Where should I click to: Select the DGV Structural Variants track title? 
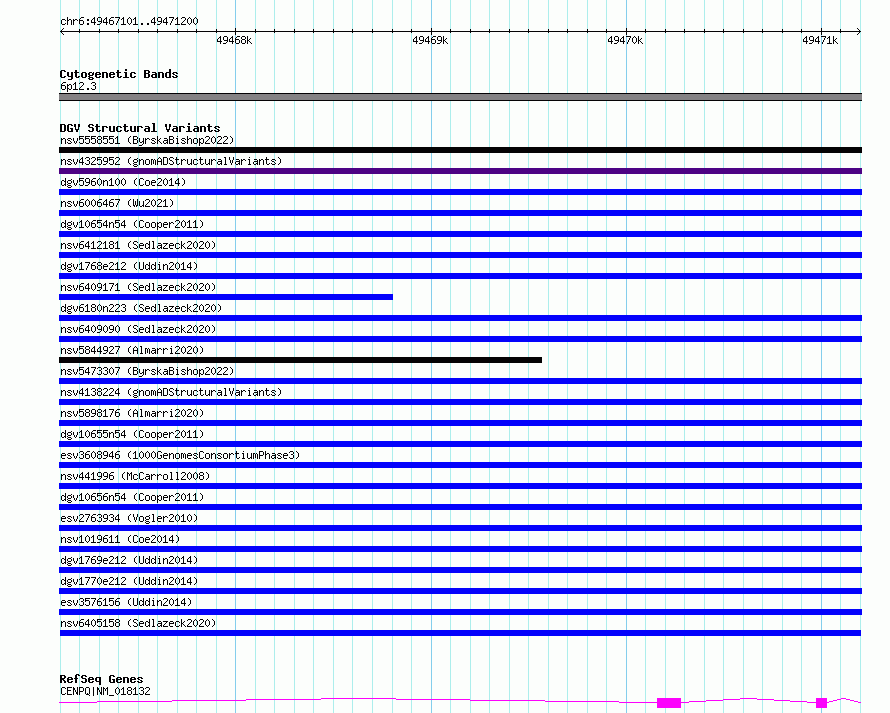140,128
